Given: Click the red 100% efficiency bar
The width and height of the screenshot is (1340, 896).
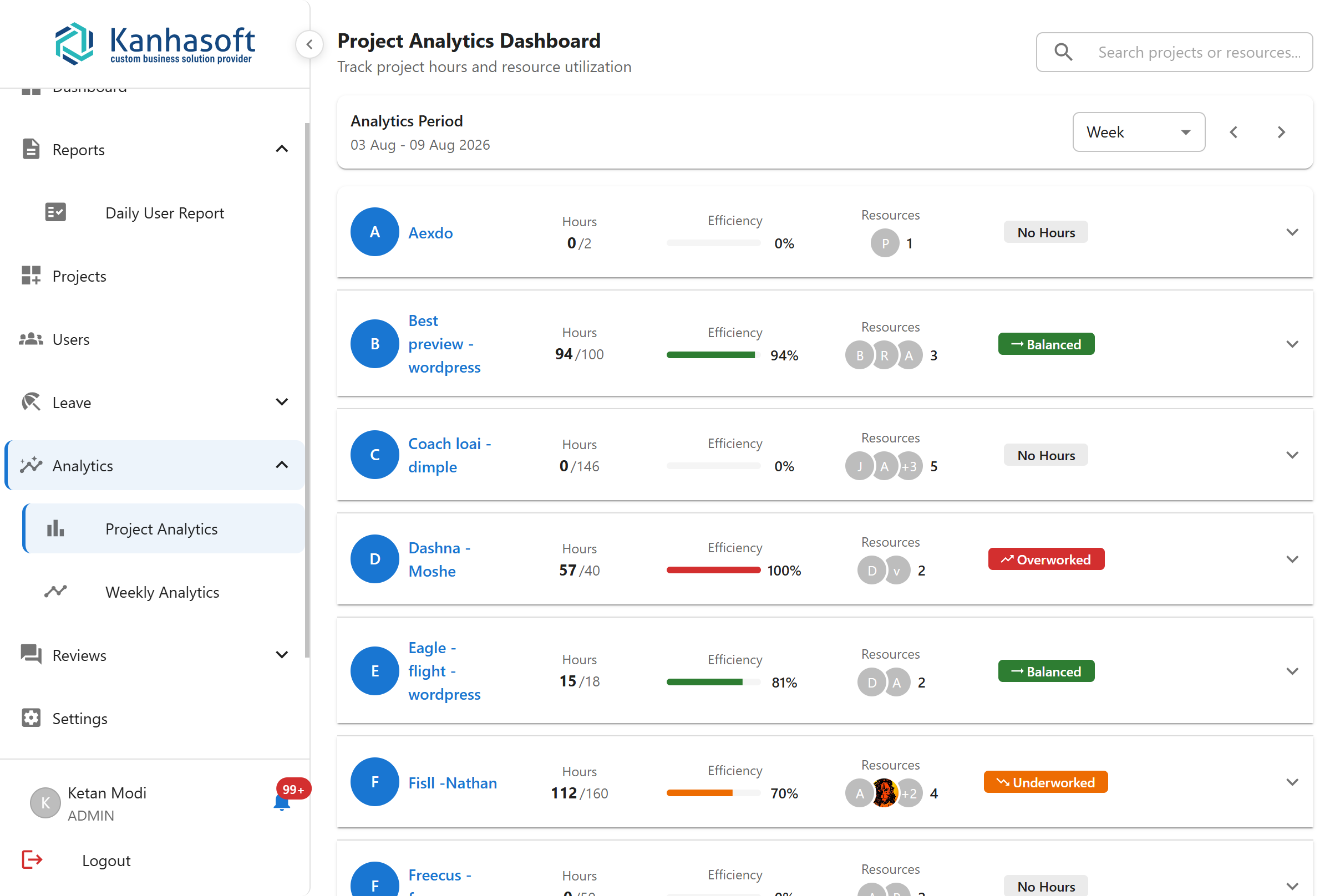Looking at the screenshot, I should (713, 570).
